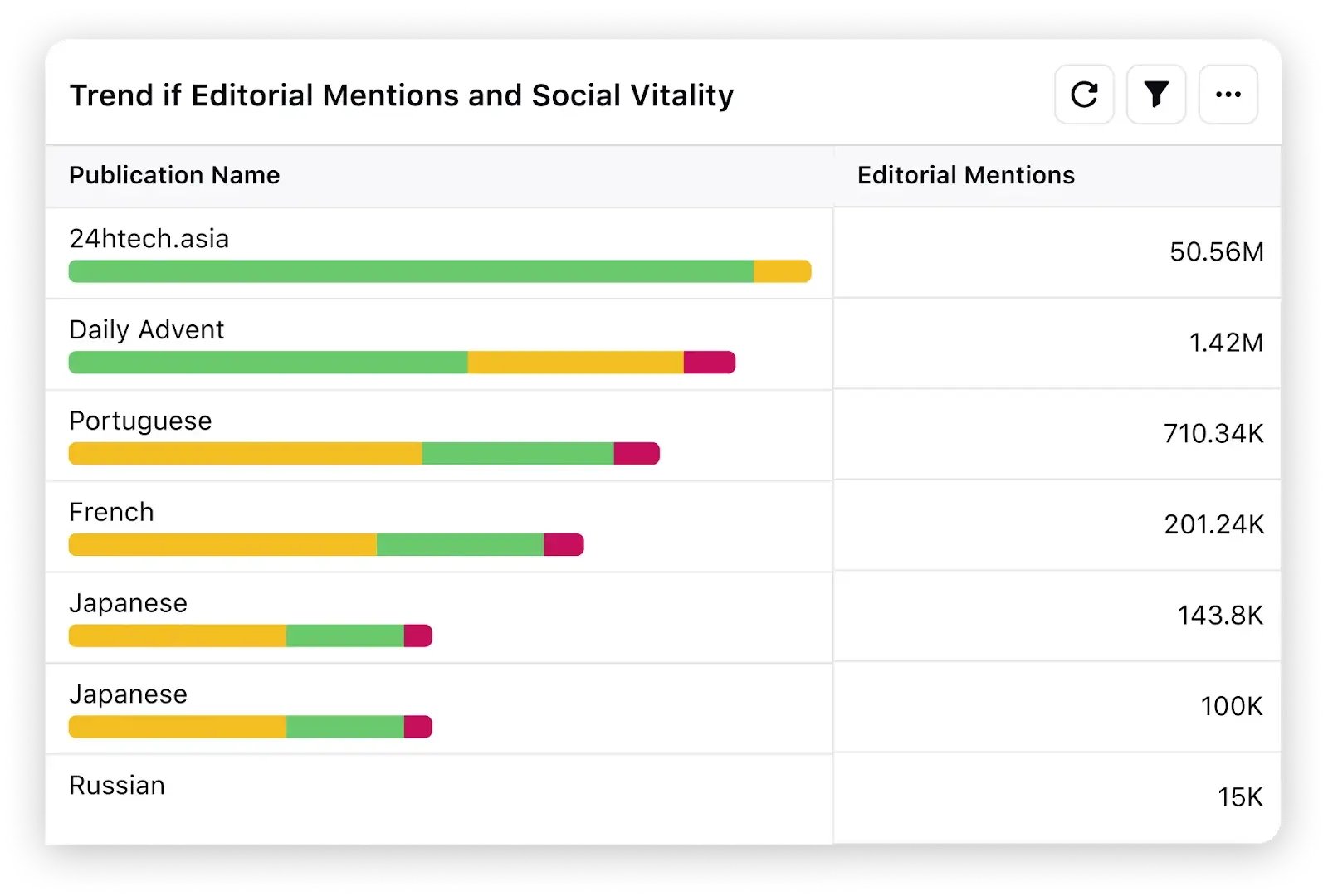Click yellow segment of 24htech.asia bar

pos(783,271)
